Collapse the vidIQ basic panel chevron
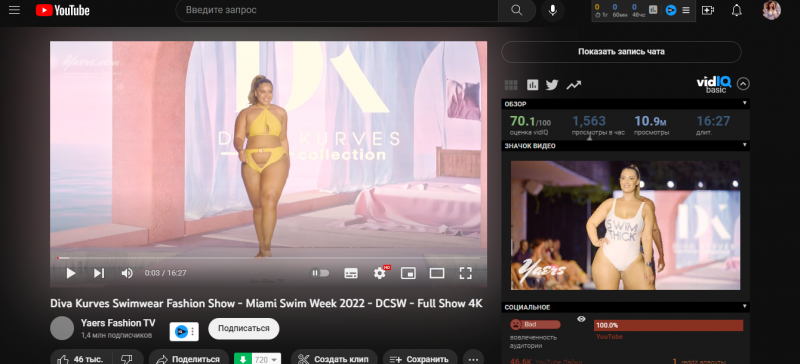The height and width of the screenshot is (364, 800). click(743, 84)
